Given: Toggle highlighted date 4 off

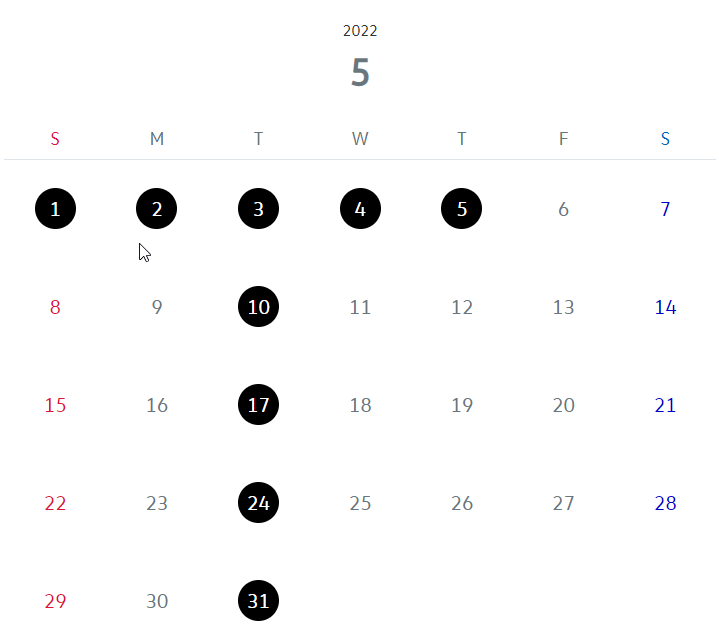Looking at the screenshot, I should click(360, 209).
